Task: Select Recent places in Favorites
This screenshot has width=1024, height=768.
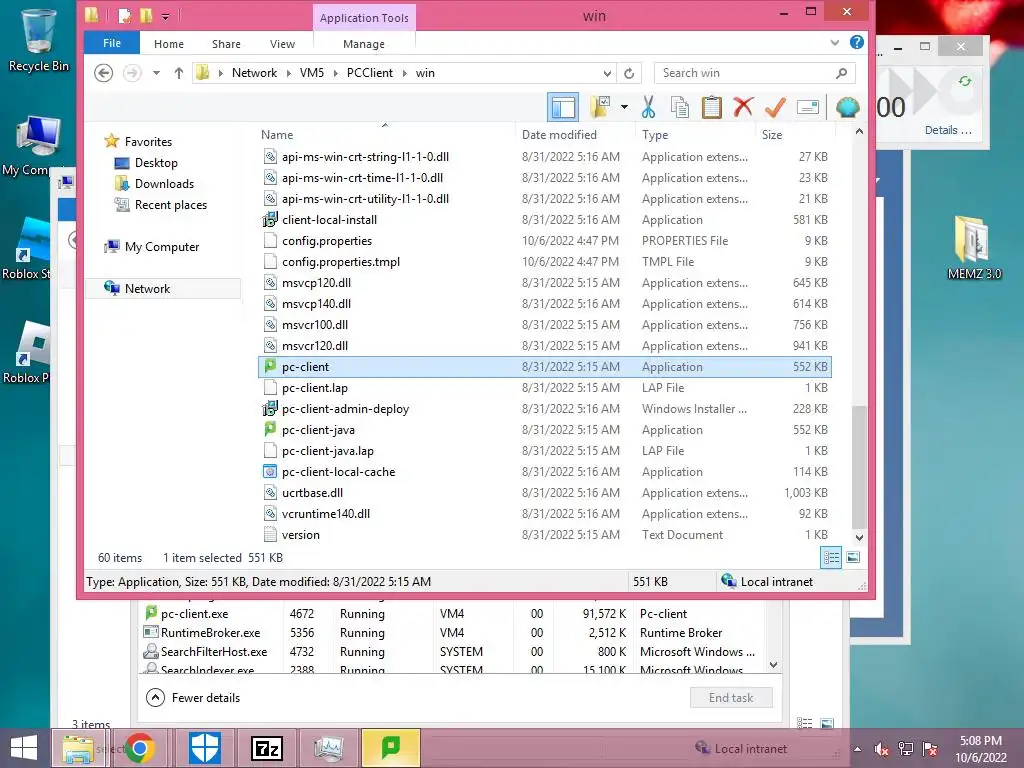Action: [x=170, y=204]
